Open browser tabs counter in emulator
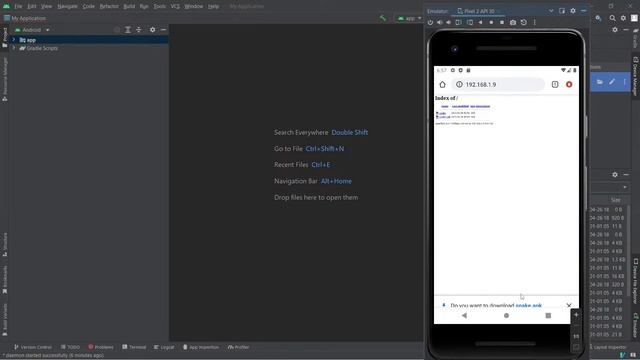The image size is (640, 360). tap(555, 84)
